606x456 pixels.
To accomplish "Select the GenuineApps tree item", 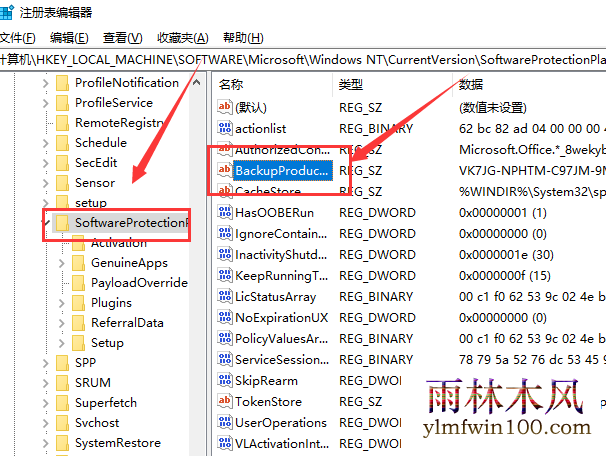I will (x=129, y=263).
